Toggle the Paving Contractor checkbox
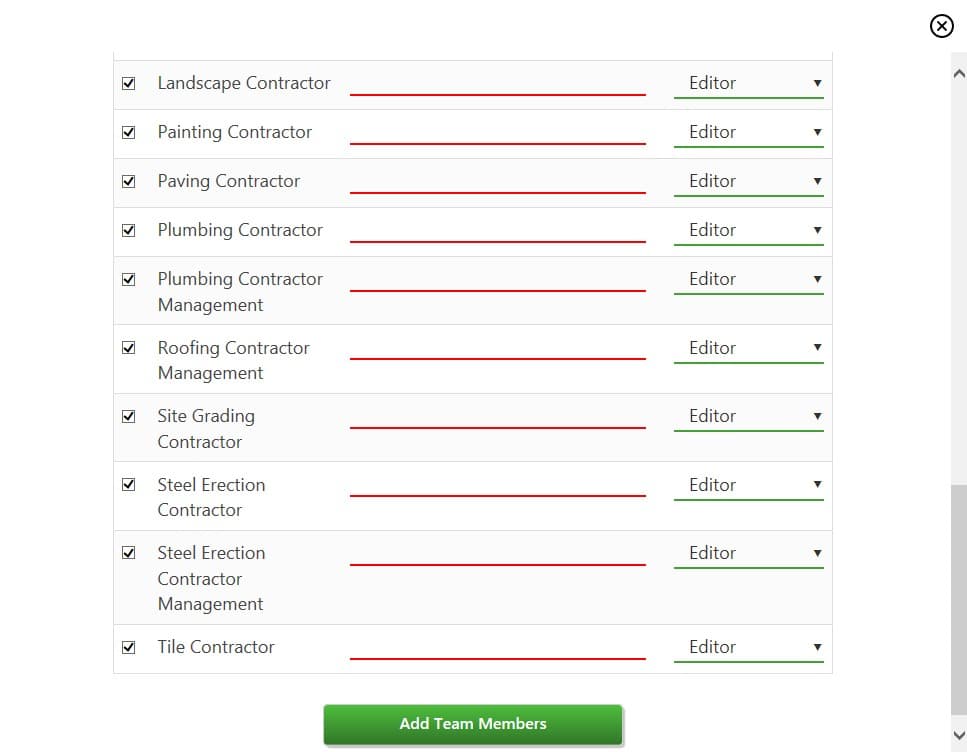 pyautogui.click(x=128, y=181)
